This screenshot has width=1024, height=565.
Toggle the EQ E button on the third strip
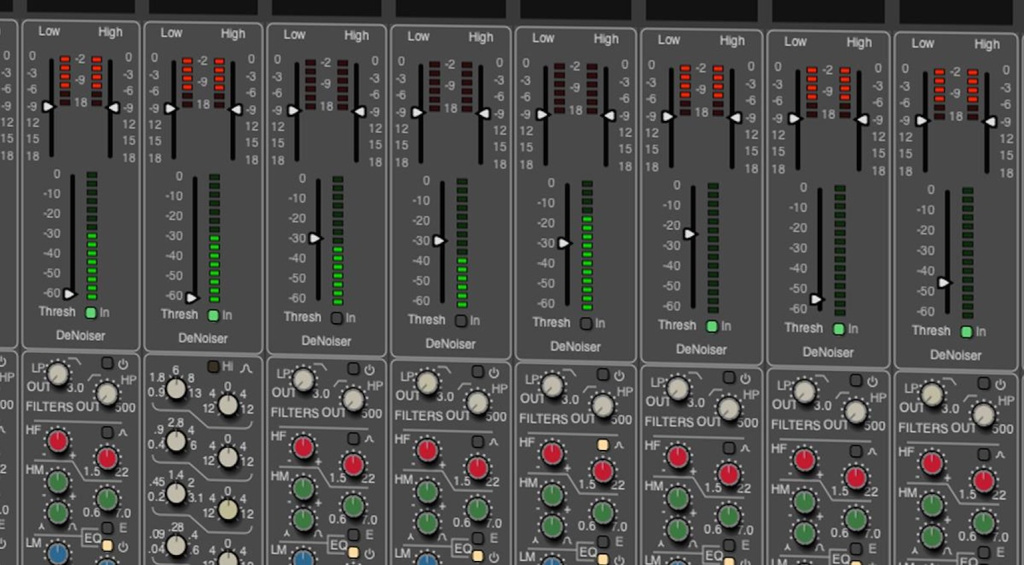tap(353, 535)
